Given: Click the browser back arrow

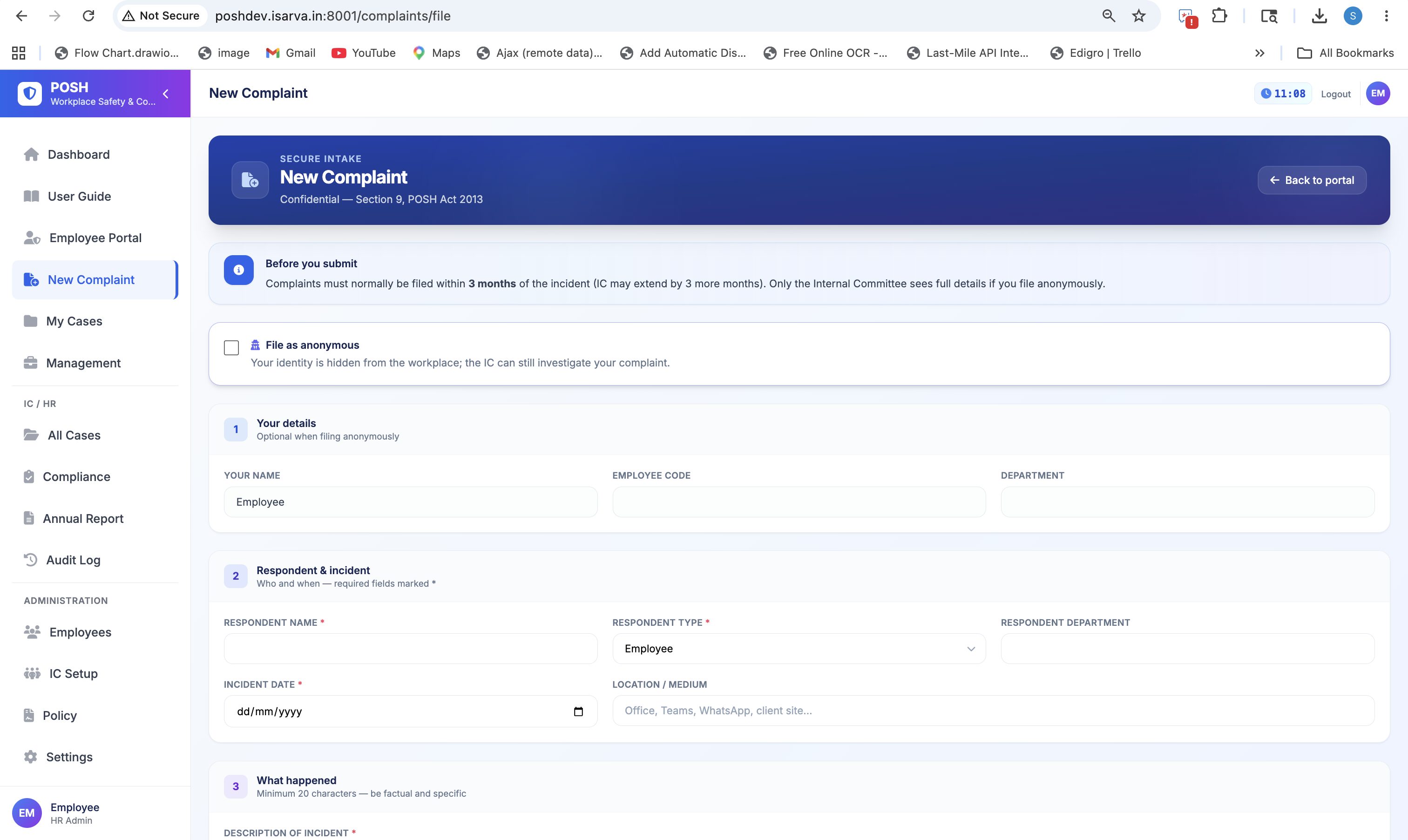Looking at the screenshot, I should coord(21,16).
